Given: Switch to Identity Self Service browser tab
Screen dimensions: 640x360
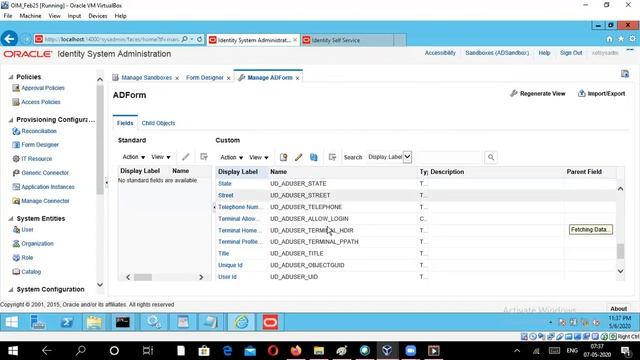Looking at the screenshot, I should click(x=348, y=40).
